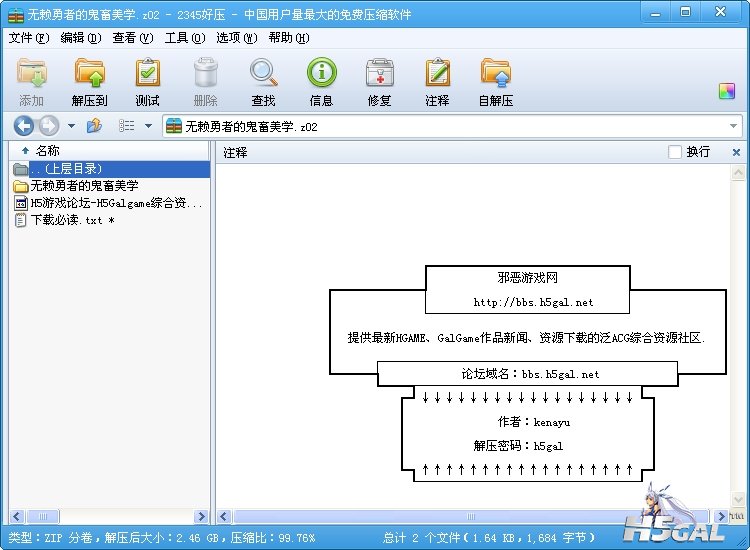
Task: Click the 邪恶游戏网 heading text
Action: click(x=527, y=278)
